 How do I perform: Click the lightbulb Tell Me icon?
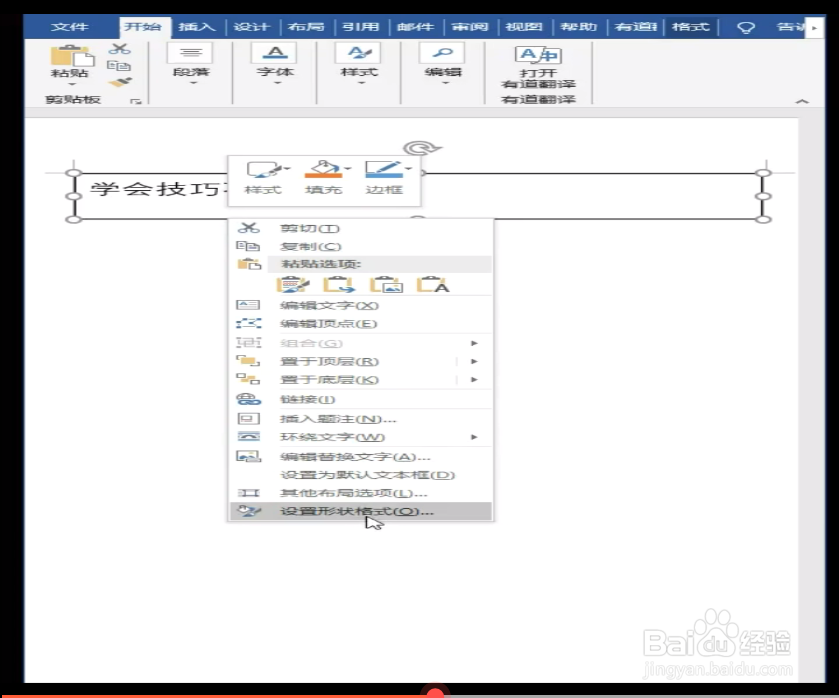(746, 27)
